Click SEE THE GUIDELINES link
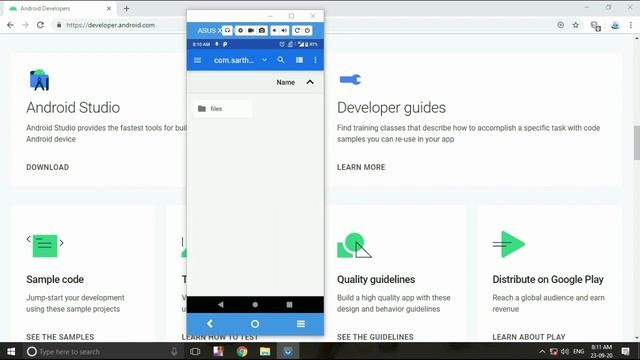 coord(375,337)
